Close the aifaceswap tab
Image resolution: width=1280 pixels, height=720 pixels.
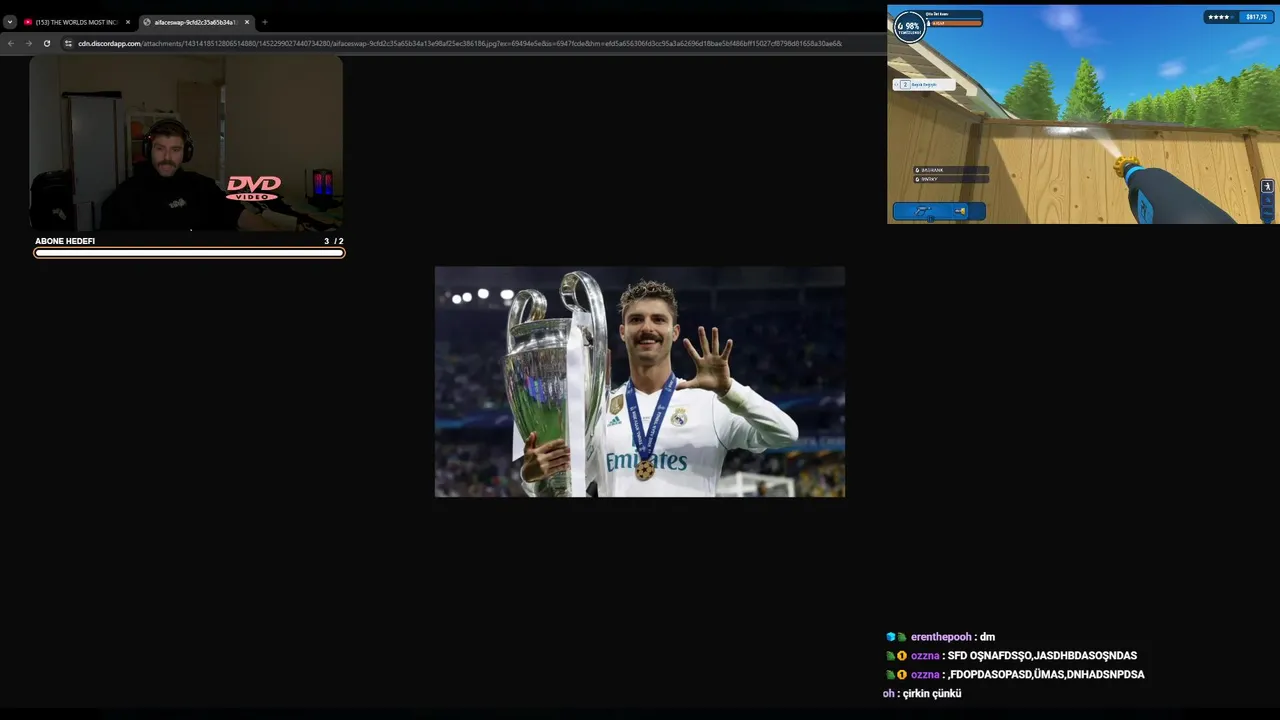point(247,22)
